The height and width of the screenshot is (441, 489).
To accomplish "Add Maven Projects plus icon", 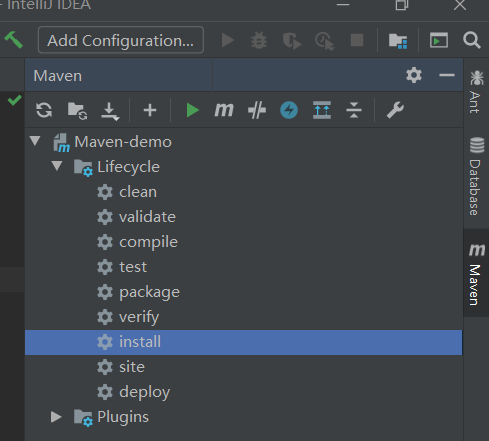I will tap(150, 110).
